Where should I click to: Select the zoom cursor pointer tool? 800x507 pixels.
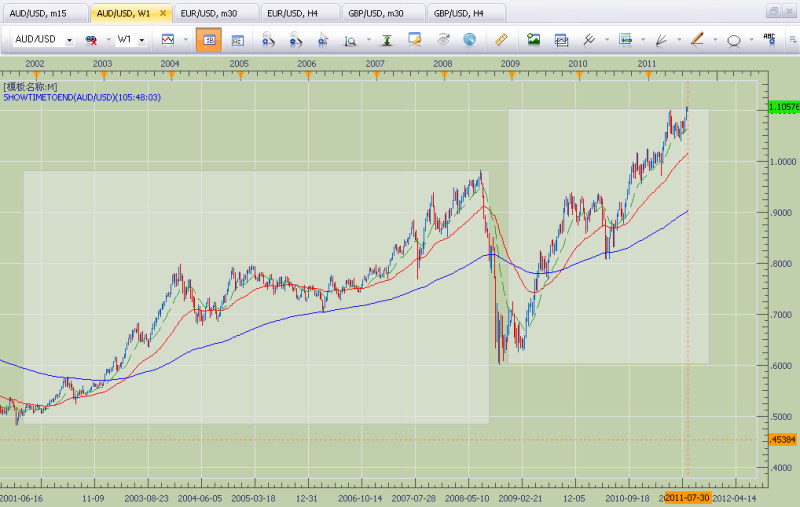pos(322,40)
